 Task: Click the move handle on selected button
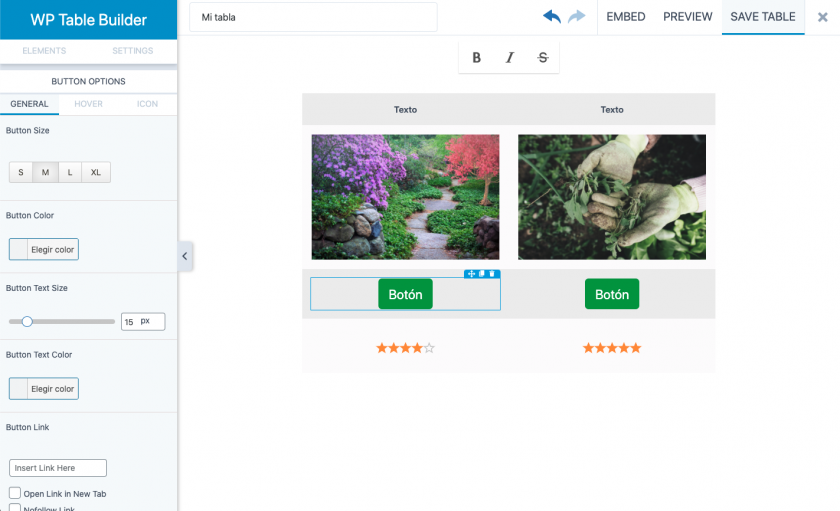470,274
